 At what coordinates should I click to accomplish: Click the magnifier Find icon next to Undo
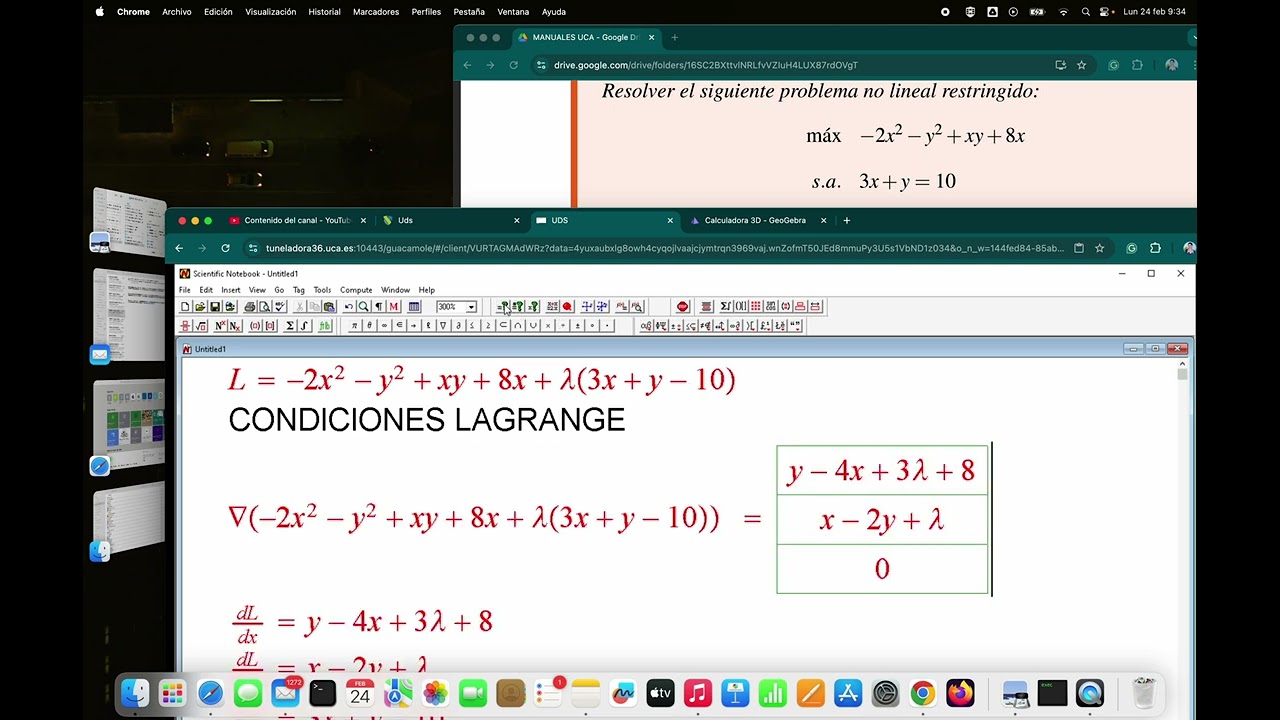pyautogui.click(x=364, y=306)
